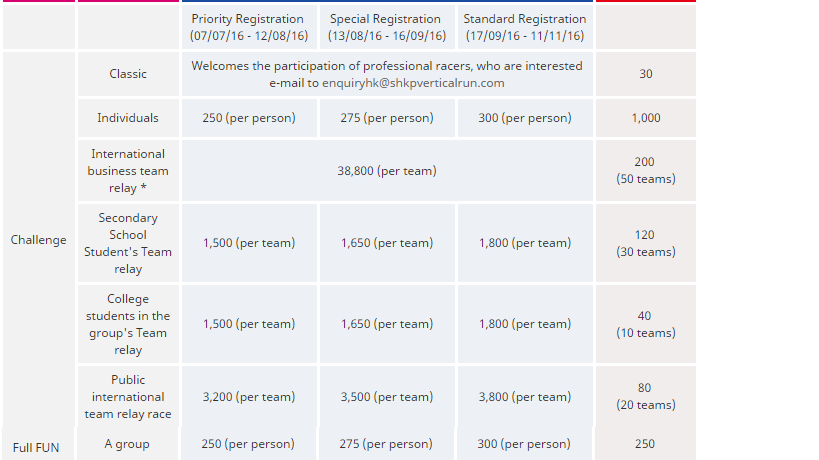Image resolution: width=819 pixels, height=460 pixels.
Task: Select the Special Registration column header
Action: pyautogui.click(x=387, y=27)
